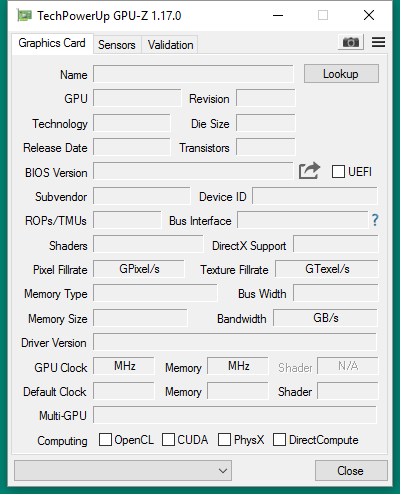Click the Driver Version field
The image size is (400, 494).
pos(235,342)
